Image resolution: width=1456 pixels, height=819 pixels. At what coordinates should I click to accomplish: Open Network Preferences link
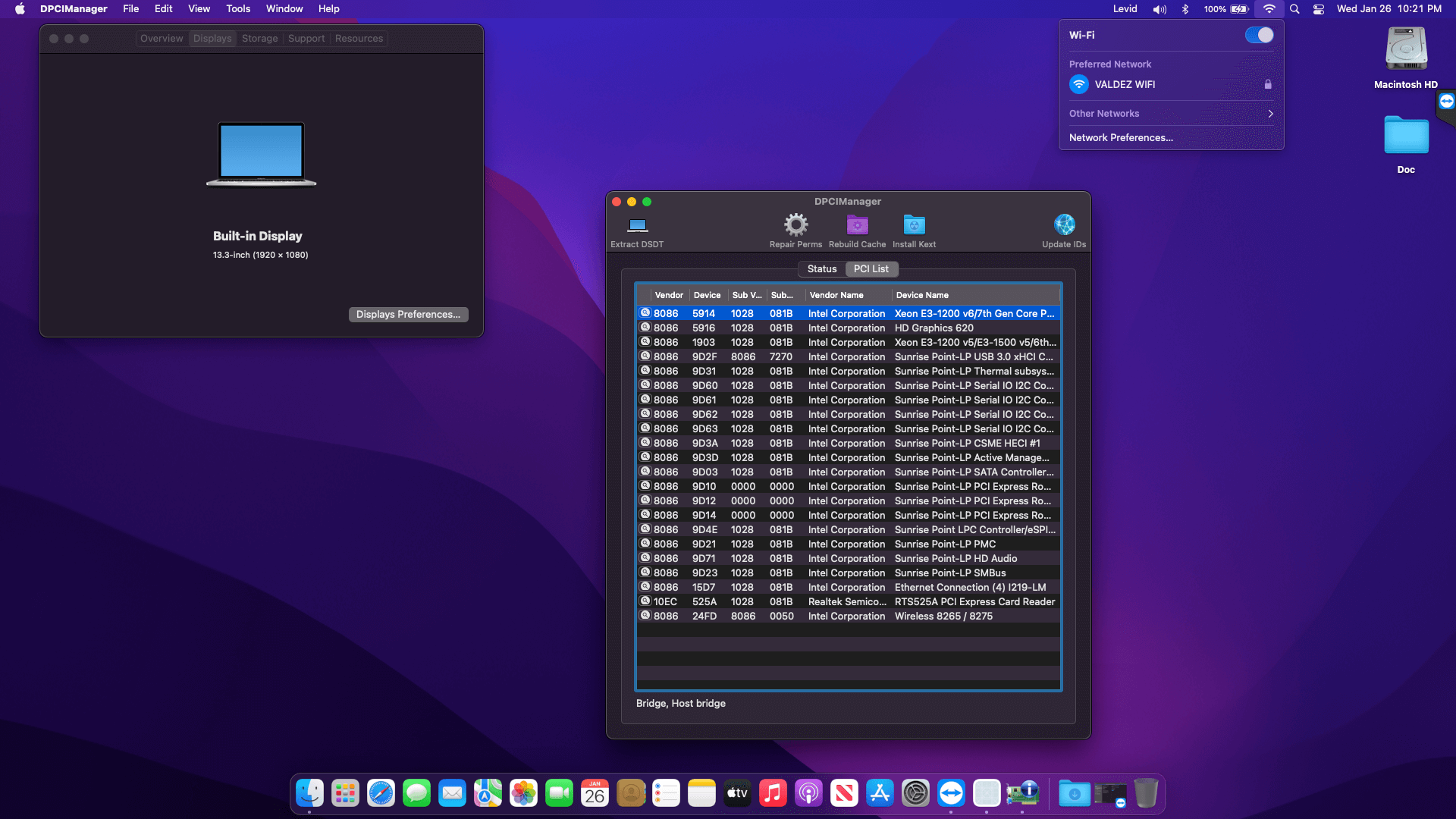click(1121, 138)
